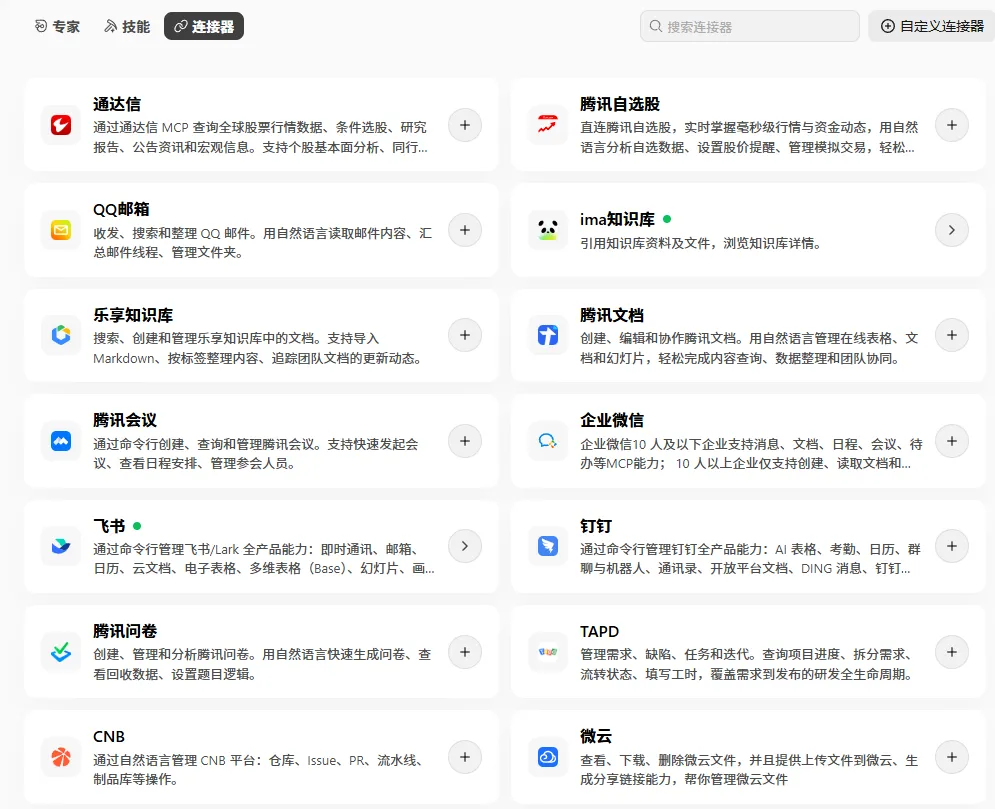Click the 乐享知识库 title text
The height and width of the screenshot is (809, 995).
click(133, 315)
